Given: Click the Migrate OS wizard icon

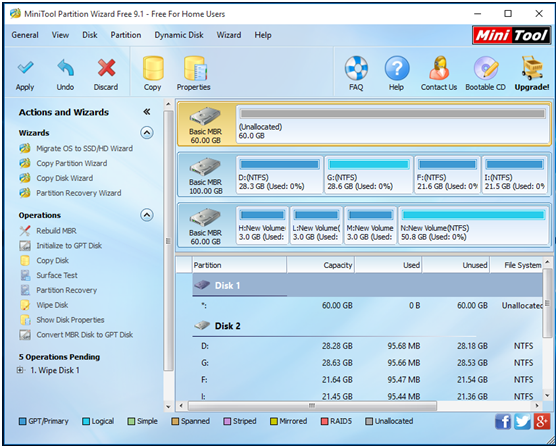Looking at the screenshot, I should 25,148.
